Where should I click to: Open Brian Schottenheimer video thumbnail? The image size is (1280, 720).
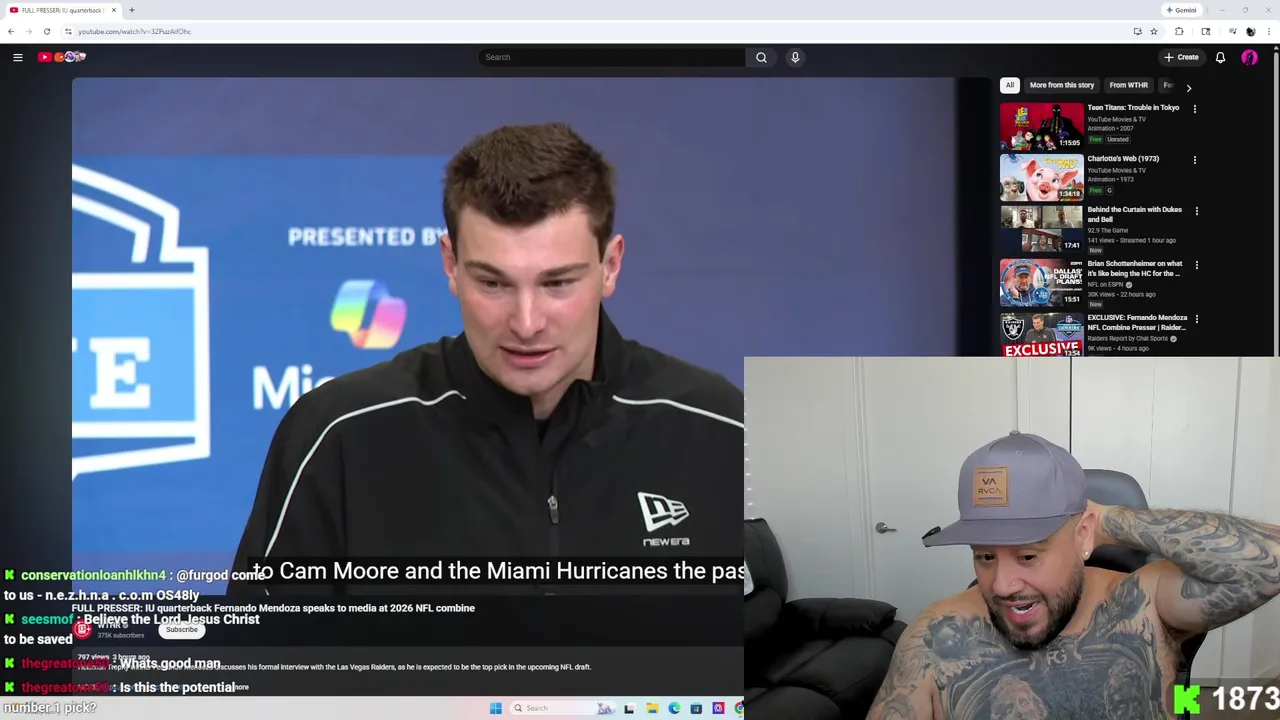(1041, 282)
